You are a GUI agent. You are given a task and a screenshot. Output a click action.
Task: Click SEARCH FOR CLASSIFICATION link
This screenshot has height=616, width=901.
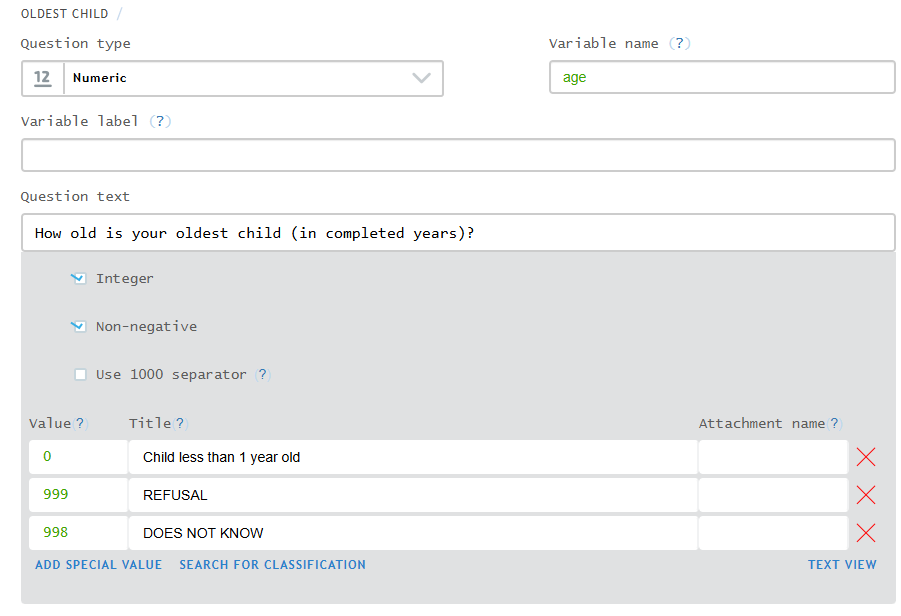[272, 565]
